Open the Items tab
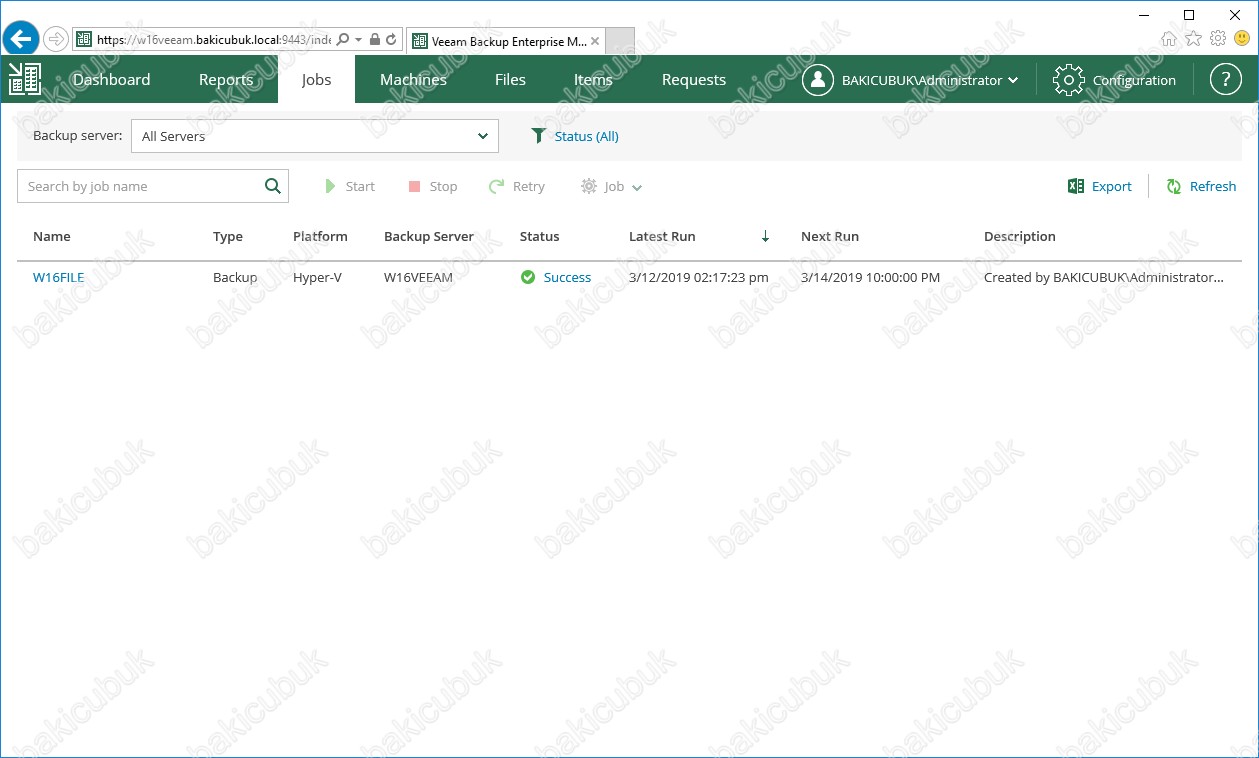The height and width of the screenshot is (758, 1259). pyautogui.click(x=593, y=80)
